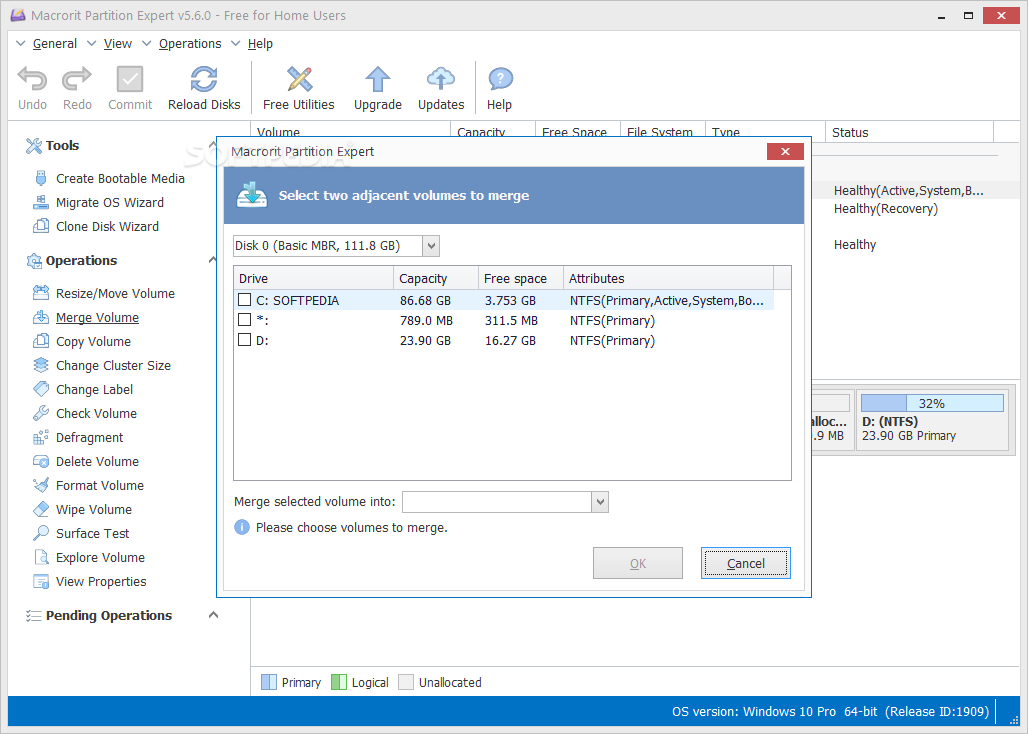Click the Delete Volume icon
This screenshot has height=734, width=1028.
(x=41, y=461)
